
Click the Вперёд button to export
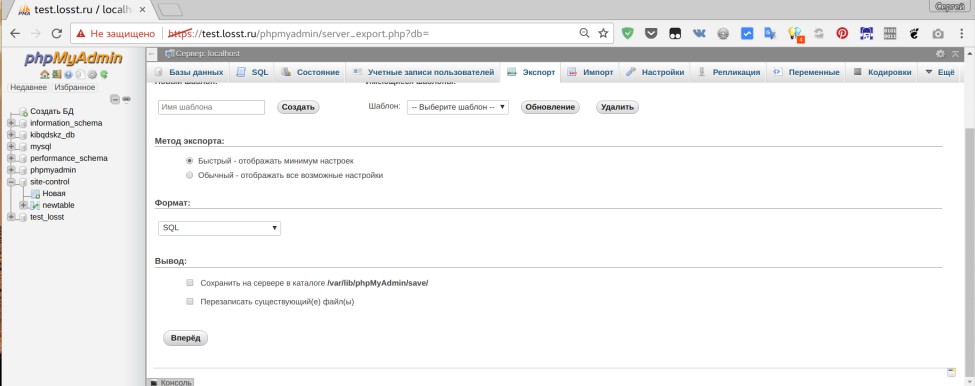185,338
